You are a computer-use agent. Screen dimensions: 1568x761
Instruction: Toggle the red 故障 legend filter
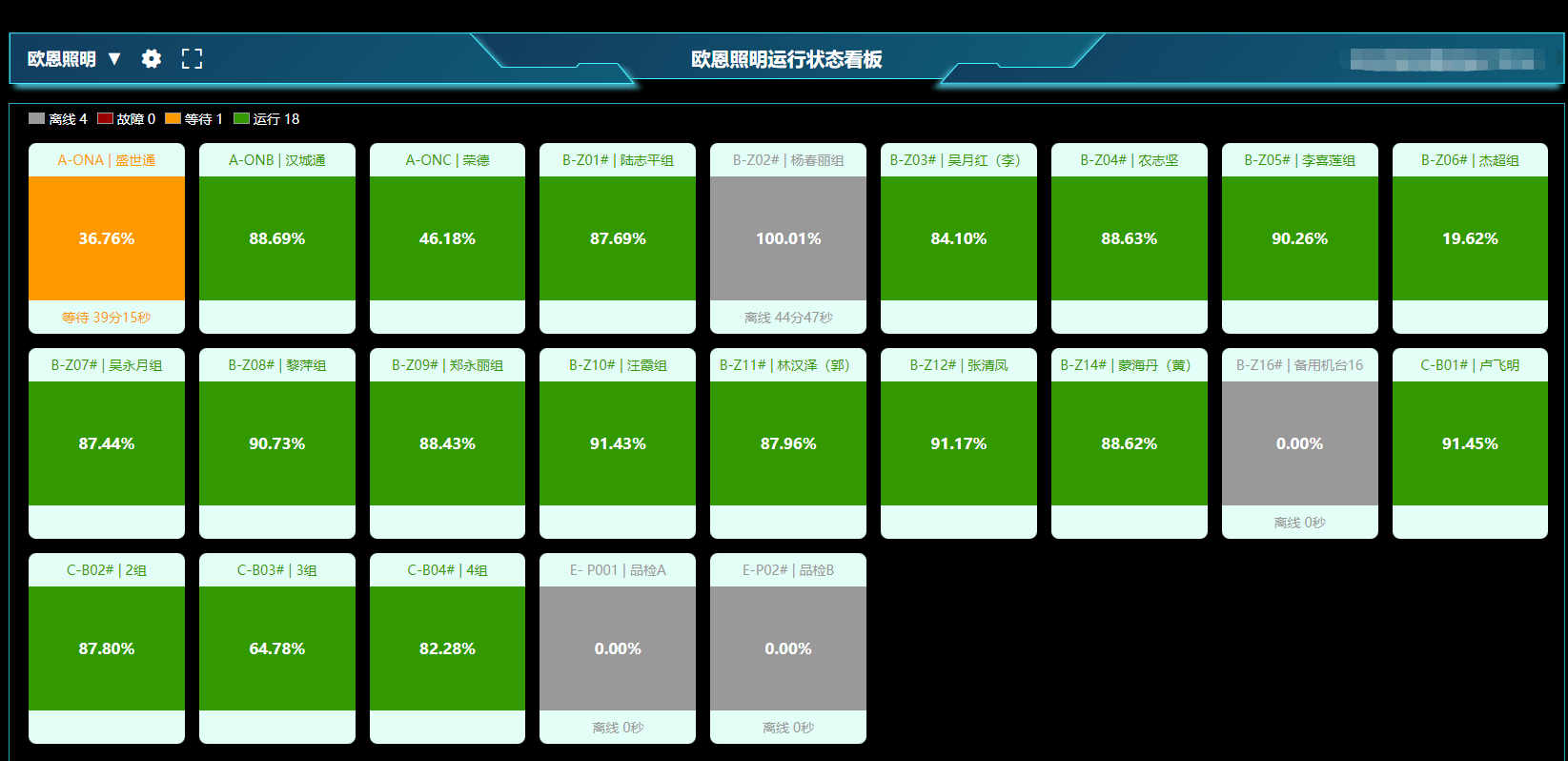point(105,119)
